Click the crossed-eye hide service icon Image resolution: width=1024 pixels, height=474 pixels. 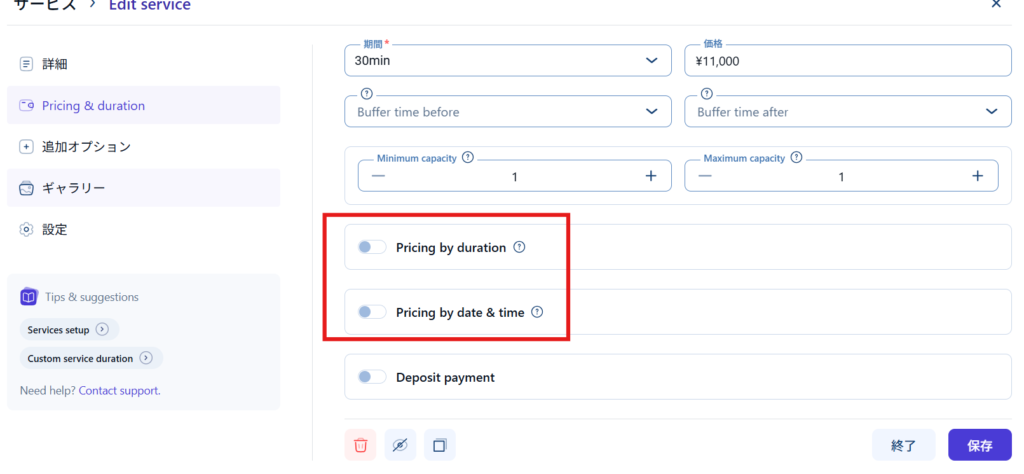[400, 445]
